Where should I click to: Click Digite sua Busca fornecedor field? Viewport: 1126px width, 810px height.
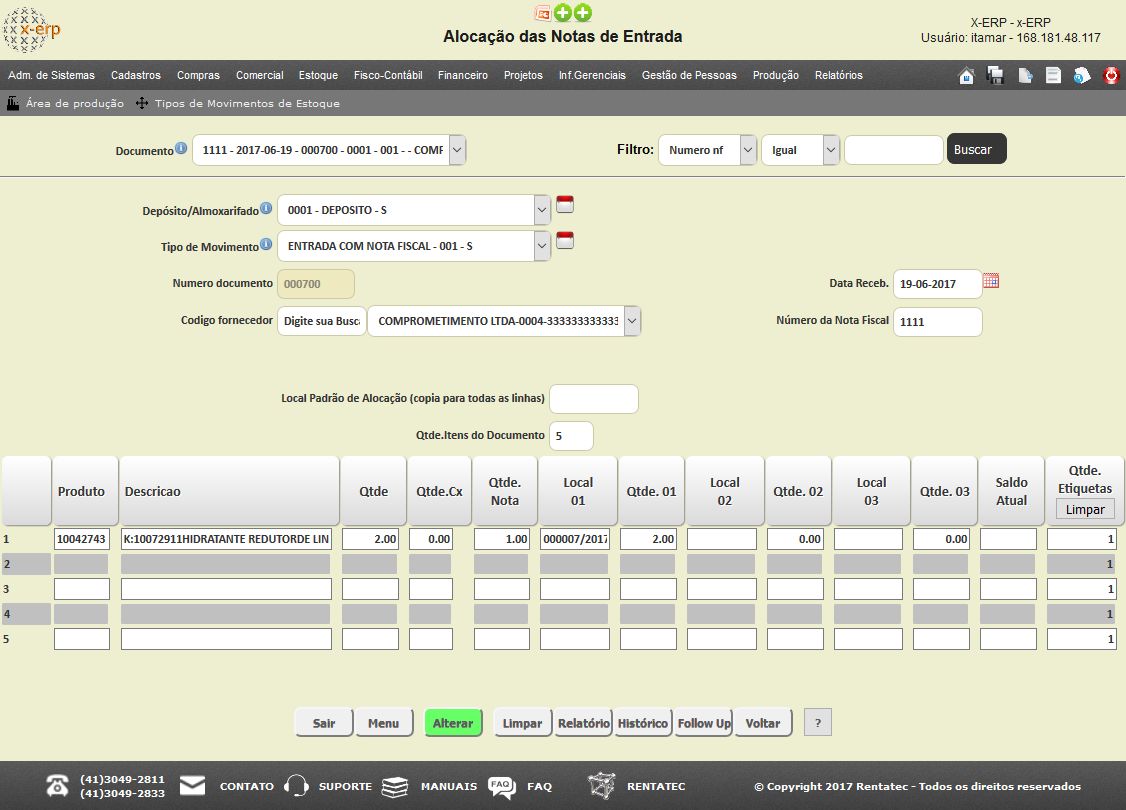(x=322, y=321)
